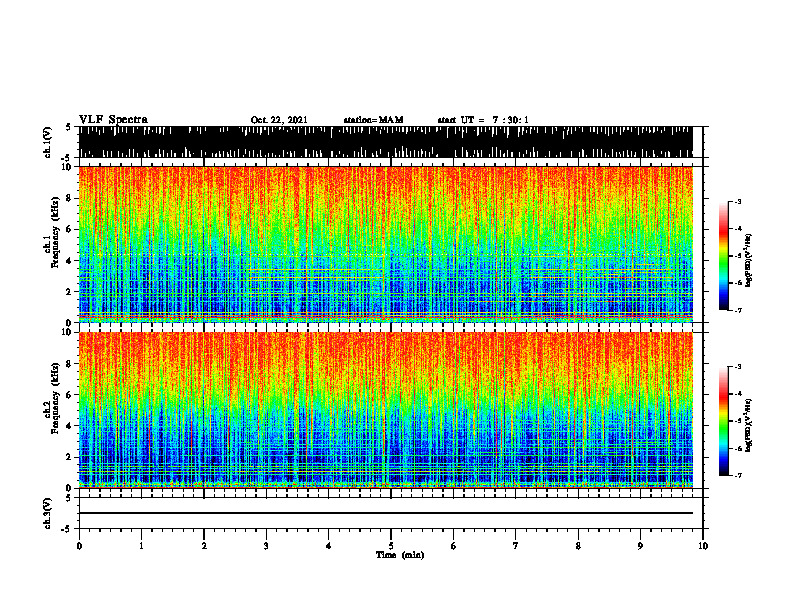The height and width of the screenshot is (612, 792).
Task: Click the ch.2 spectrogram color scale bar
Action: [724, 421]
